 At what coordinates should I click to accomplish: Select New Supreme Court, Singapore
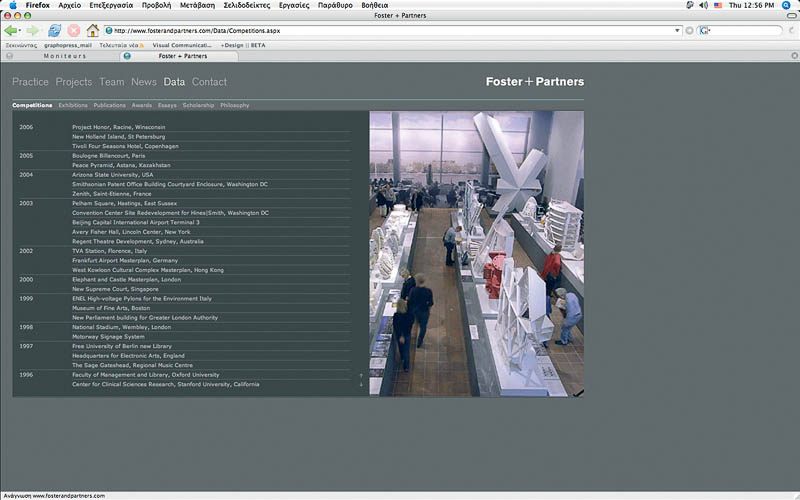click(x=115, y=289)
